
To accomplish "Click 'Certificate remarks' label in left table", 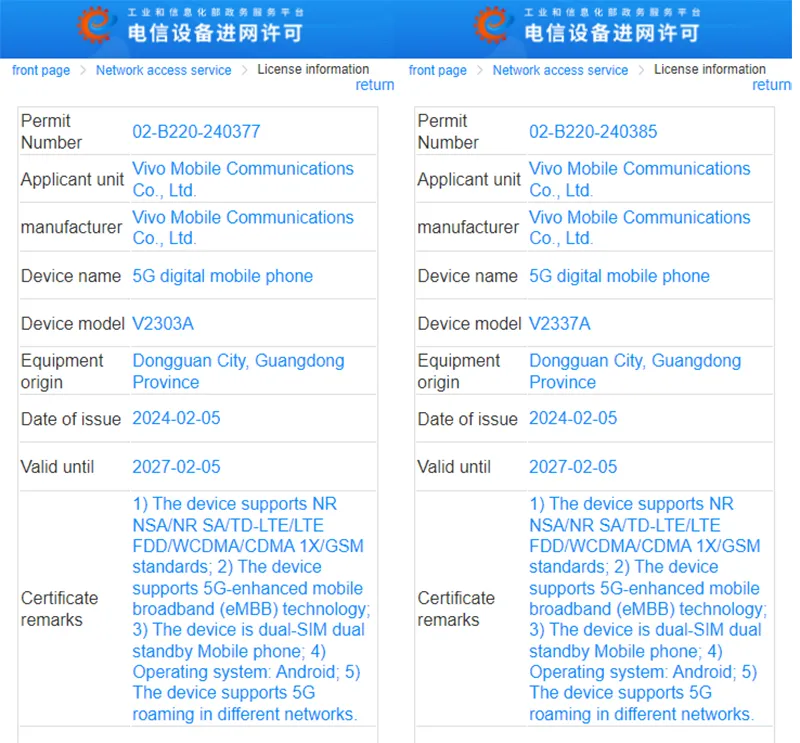I will click(59, 609).
